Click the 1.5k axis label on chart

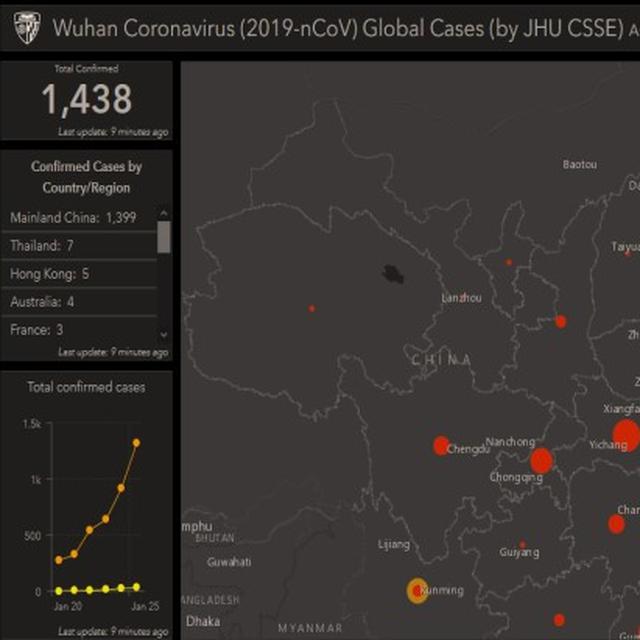coord(32,424)
